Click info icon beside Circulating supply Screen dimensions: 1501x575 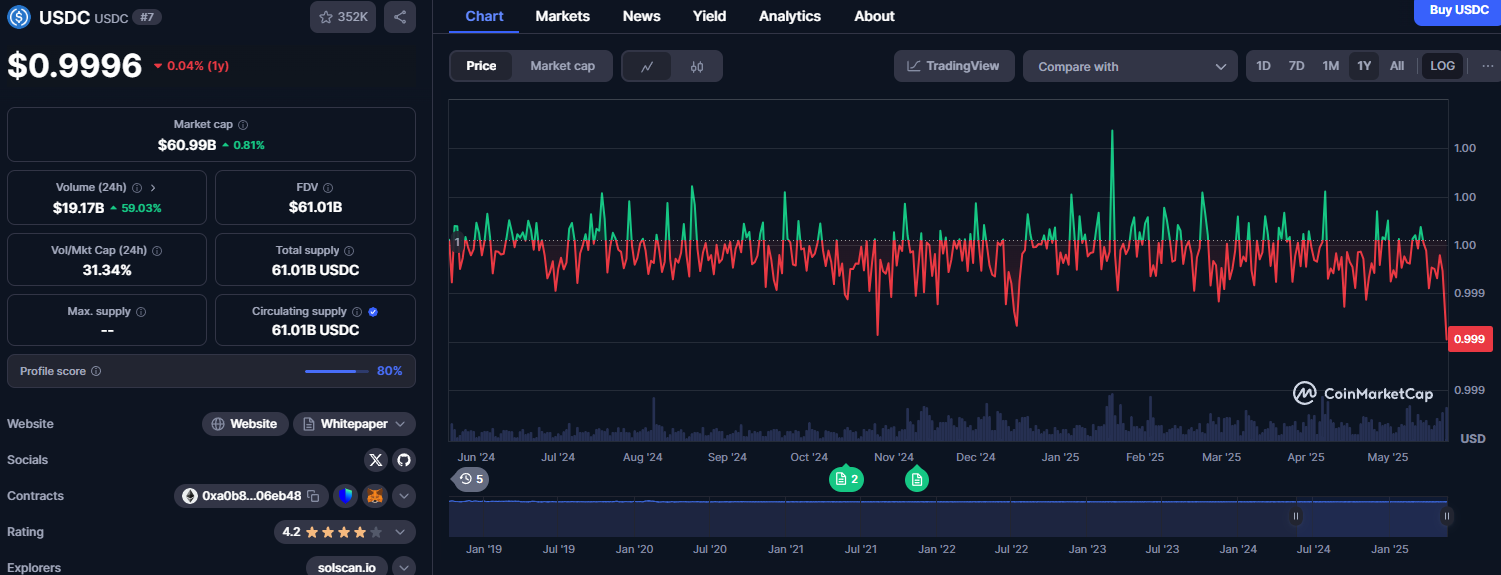[x=357, y=312]
